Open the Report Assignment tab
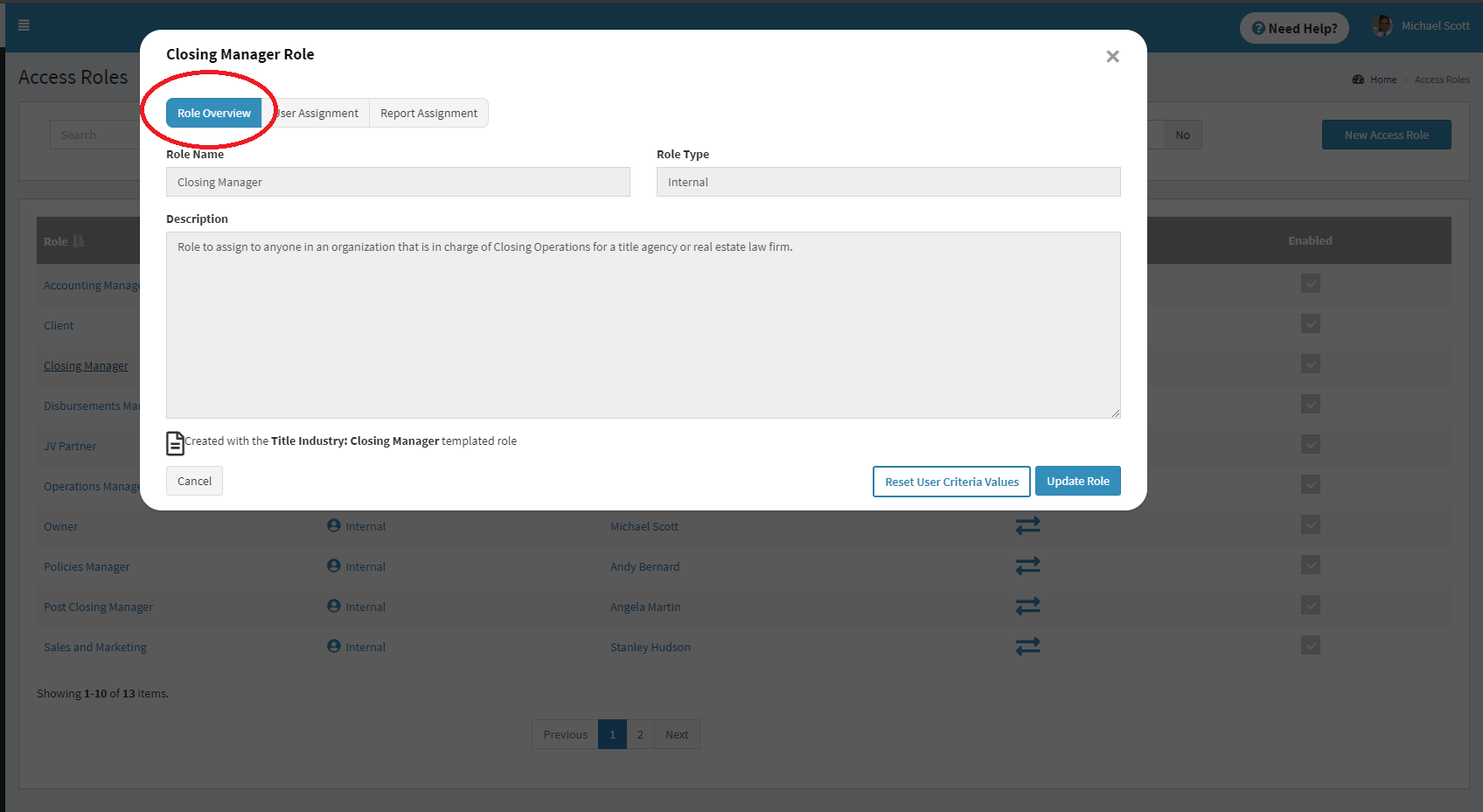The image size is (1483, 812). click(428, 113)
